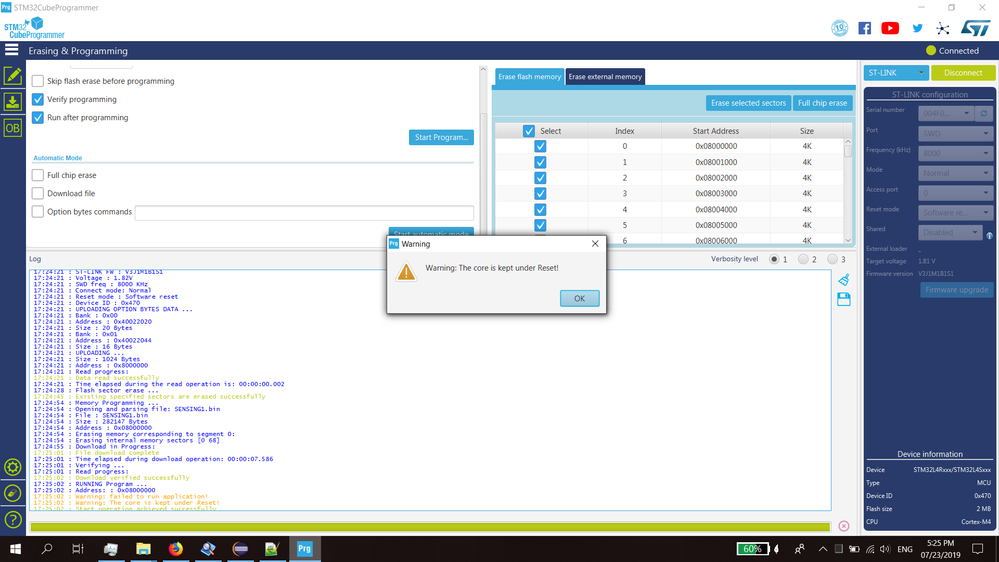Image resolution: width=999 pixels, height=562 pixels.
Task: Open the hamburger main menu
Action: [x=11, y=50]
